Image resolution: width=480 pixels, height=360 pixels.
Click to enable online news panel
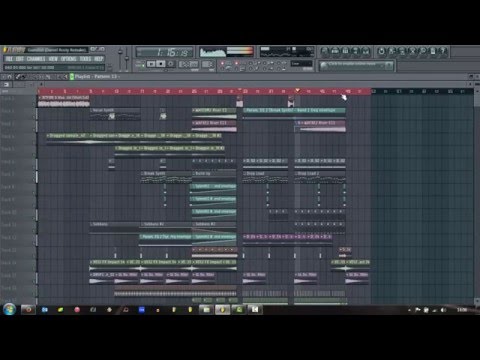pyautogui.click(x=356, y=65)
